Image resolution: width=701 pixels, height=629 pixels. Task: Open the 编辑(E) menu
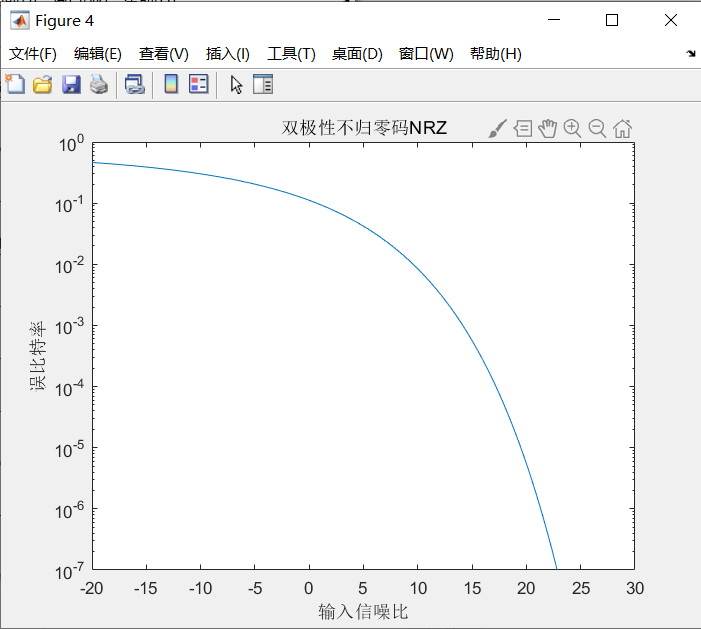tap(97, 54)
